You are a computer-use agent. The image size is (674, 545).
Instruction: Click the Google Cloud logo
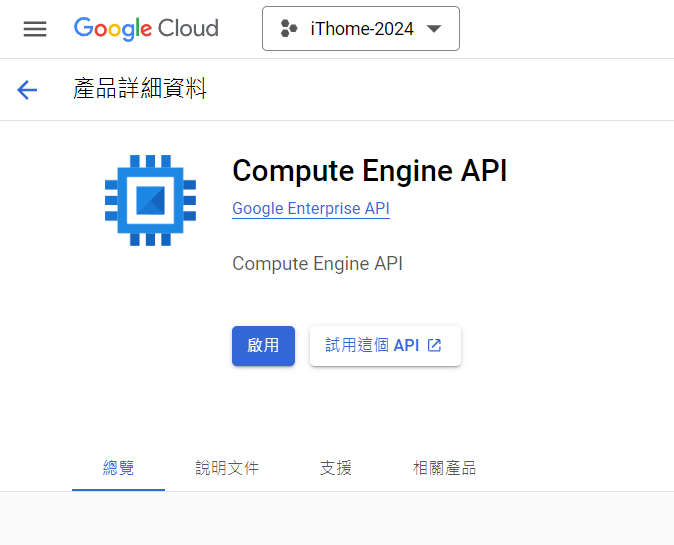[146, 29]
